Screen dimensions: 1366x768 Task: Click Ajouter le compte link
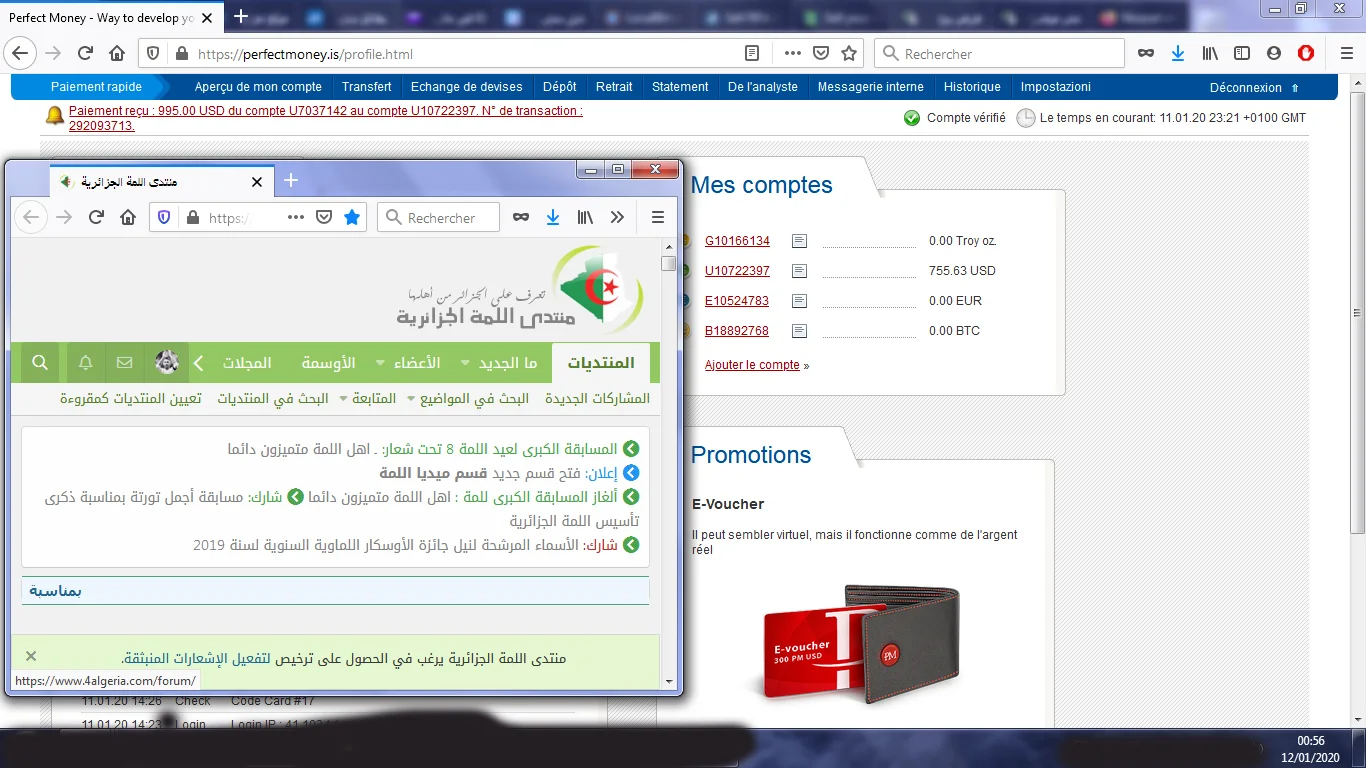(752, 365)
